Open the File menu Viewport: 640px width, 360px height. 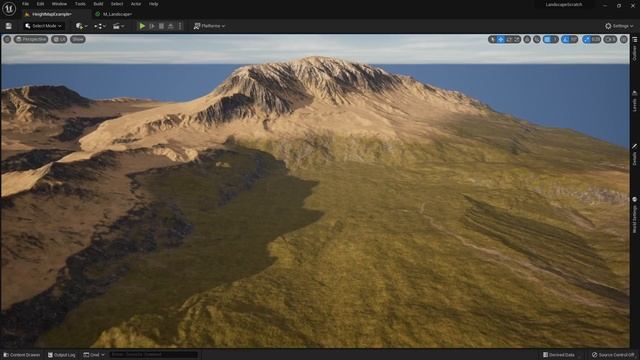[25, 4]
